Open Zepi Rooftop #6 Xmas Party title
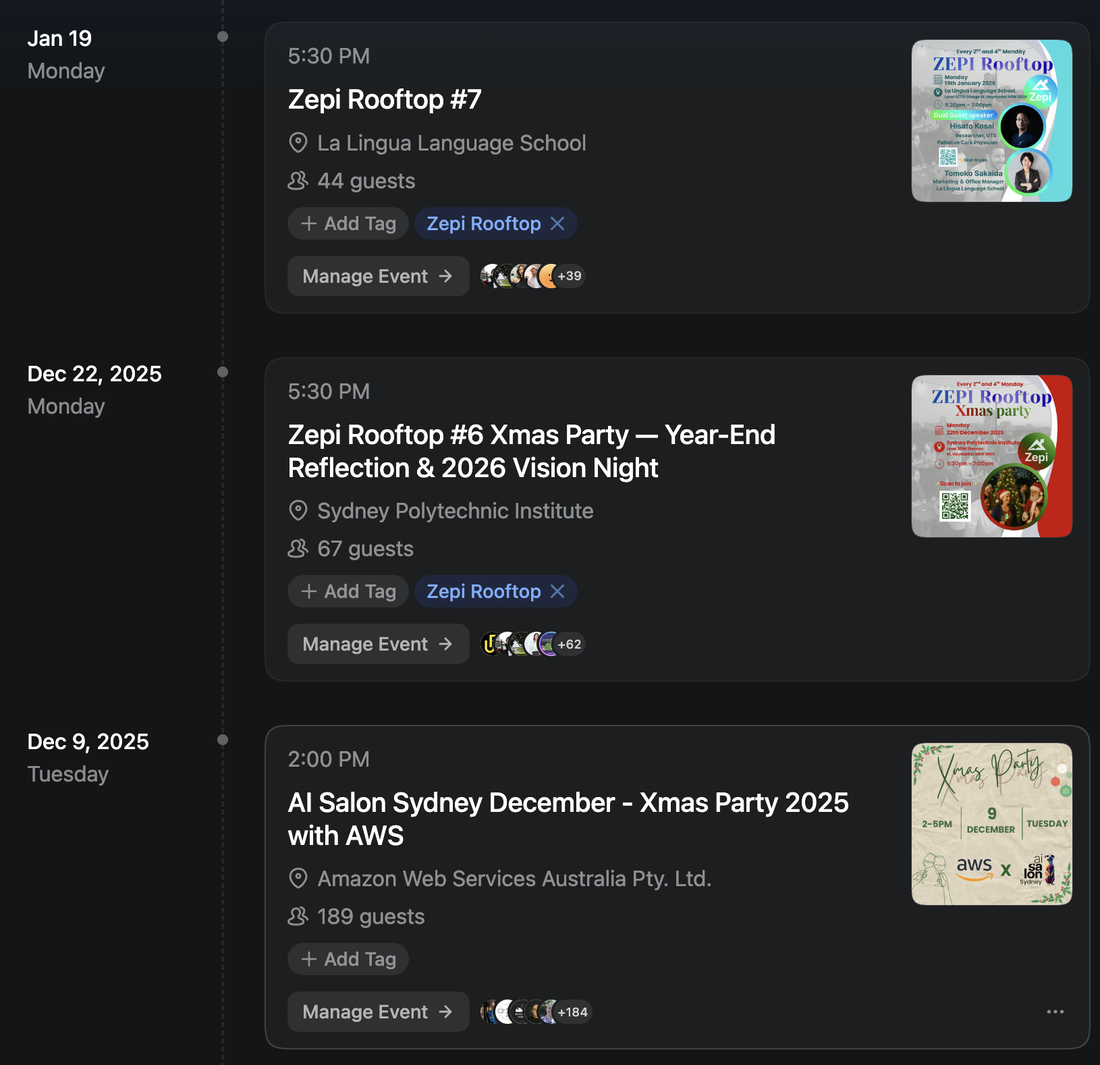Image resolution: width=1100 pixels, height=1065 pixels. [531, 451]
